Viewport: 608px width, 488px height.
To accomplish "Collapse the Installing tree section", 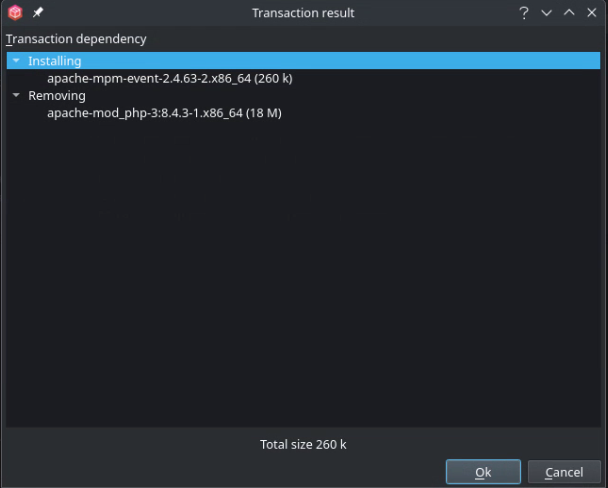I will tap(16, 60).
